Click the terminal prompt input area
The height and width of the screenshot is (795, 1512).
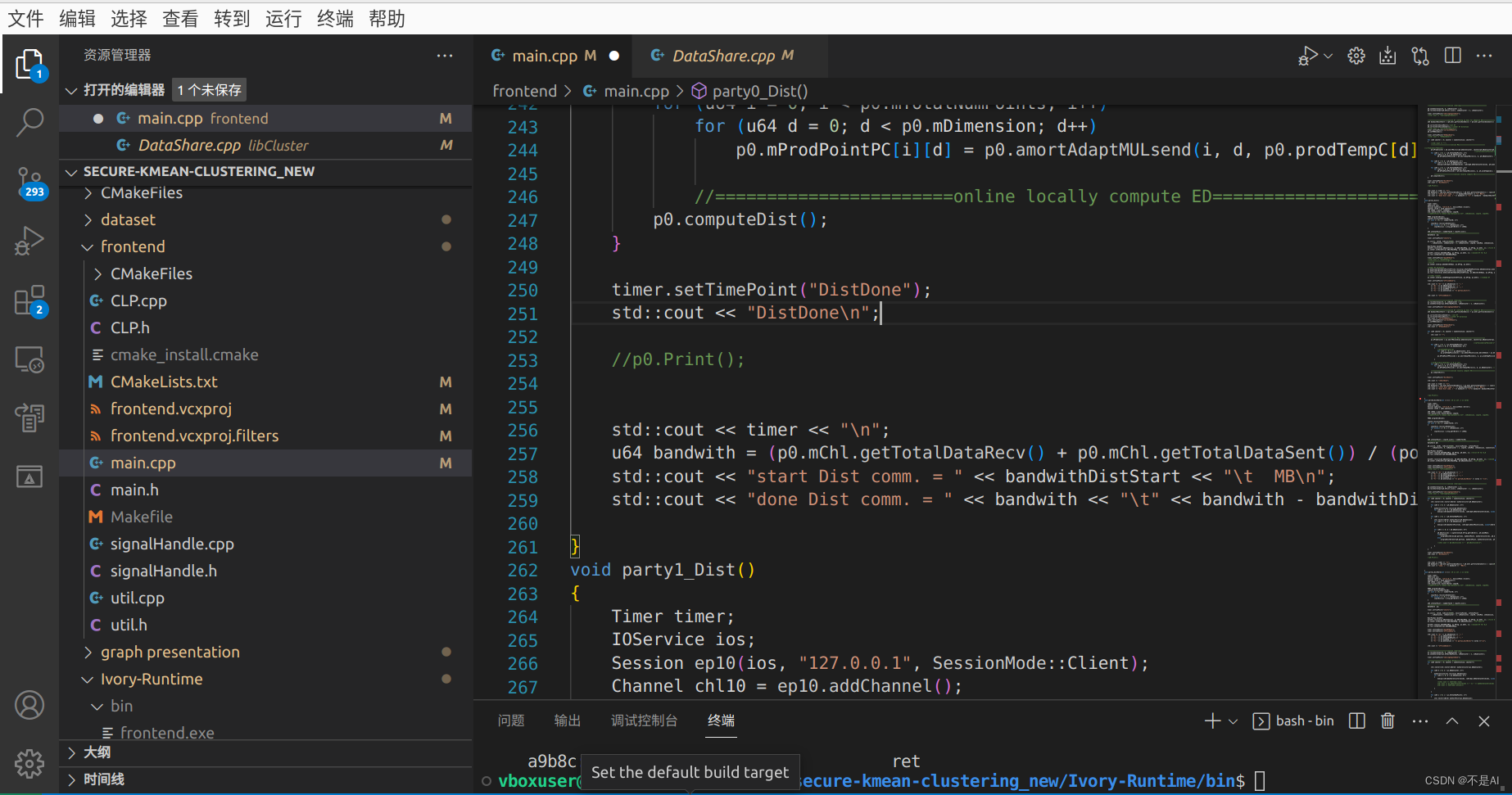(1260, 781)
